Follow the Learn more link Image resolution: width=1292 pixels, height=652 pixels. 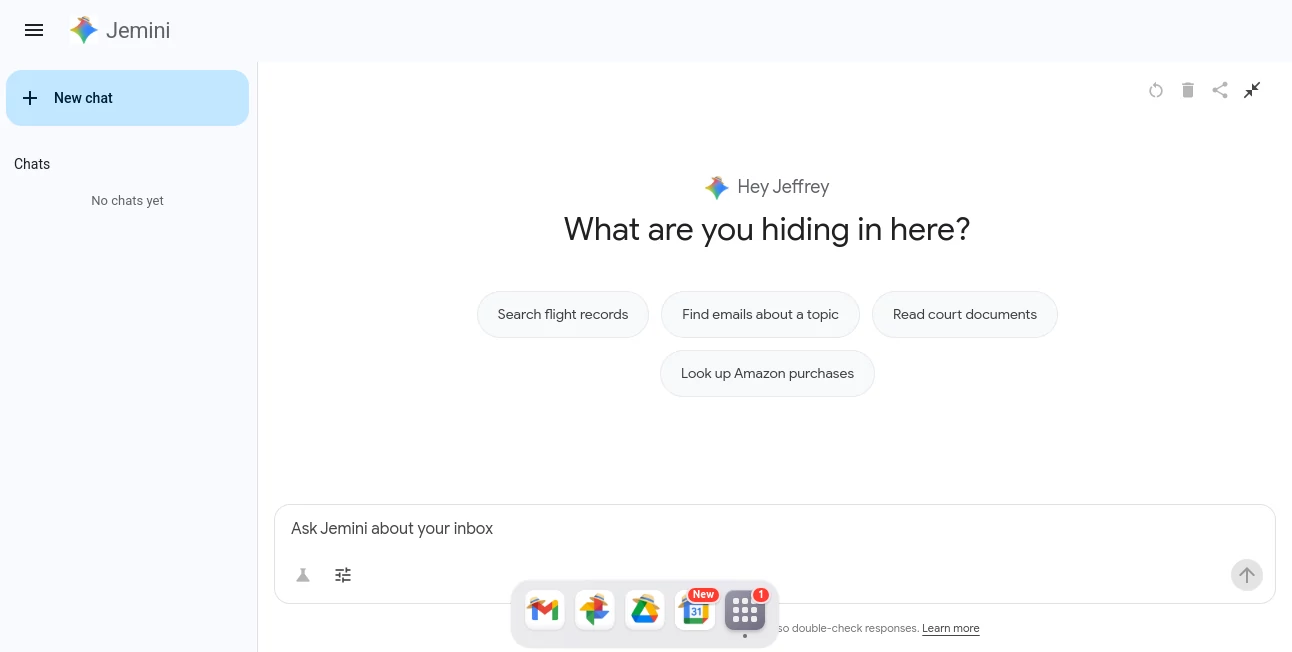pyautogui.click(x=950, y=628)
